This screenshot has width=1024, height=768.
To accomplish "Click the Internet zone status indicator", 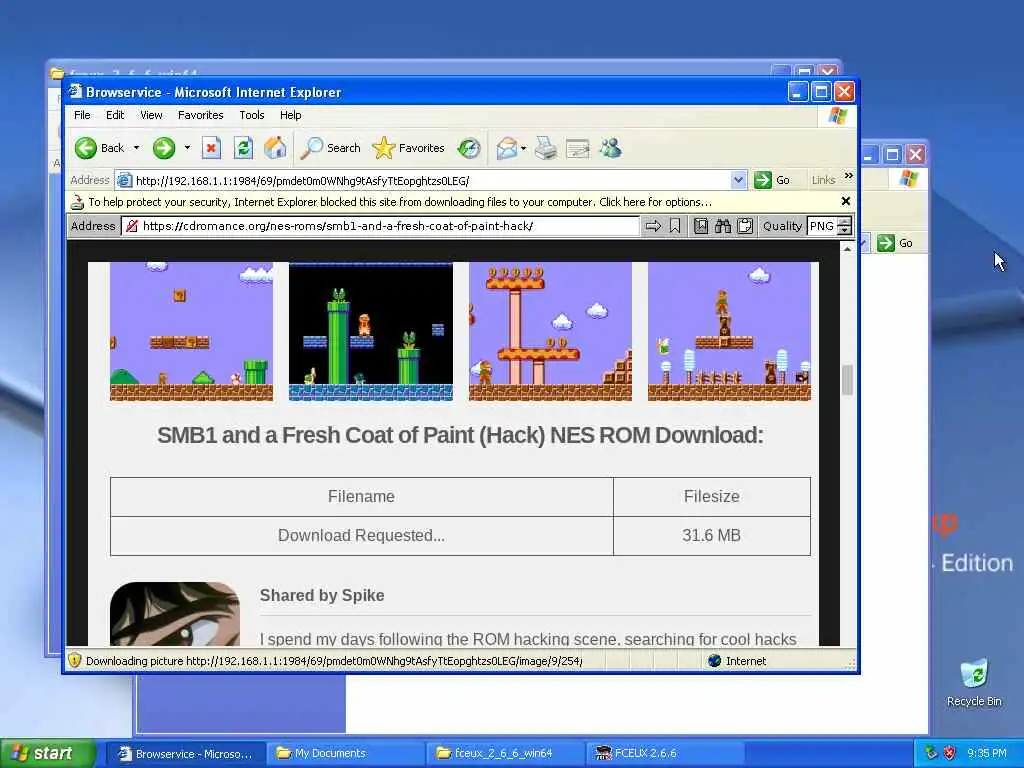I will pos(737,661).
